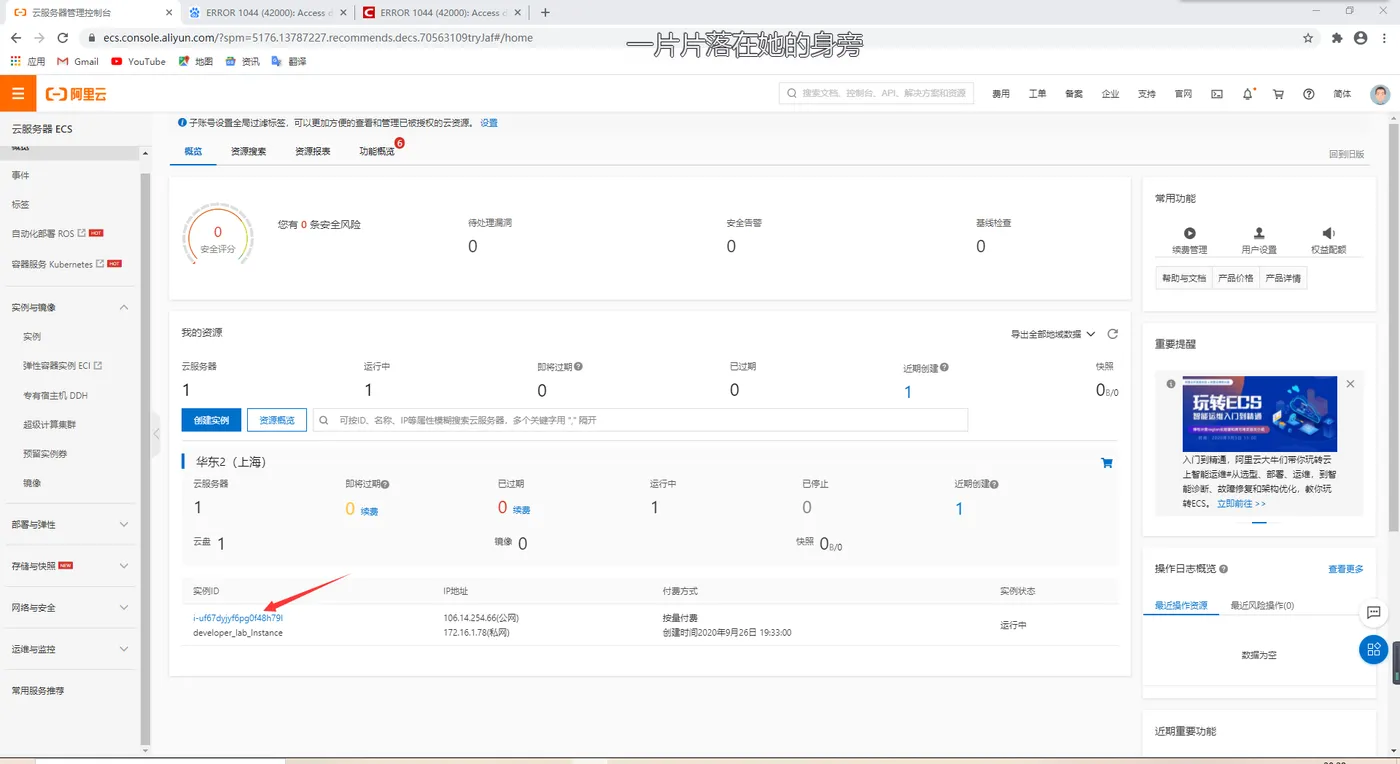This screenshot has width=1400, height=764.
Task: Open the 简体 language selector
Action: (x=1342, y=94)
